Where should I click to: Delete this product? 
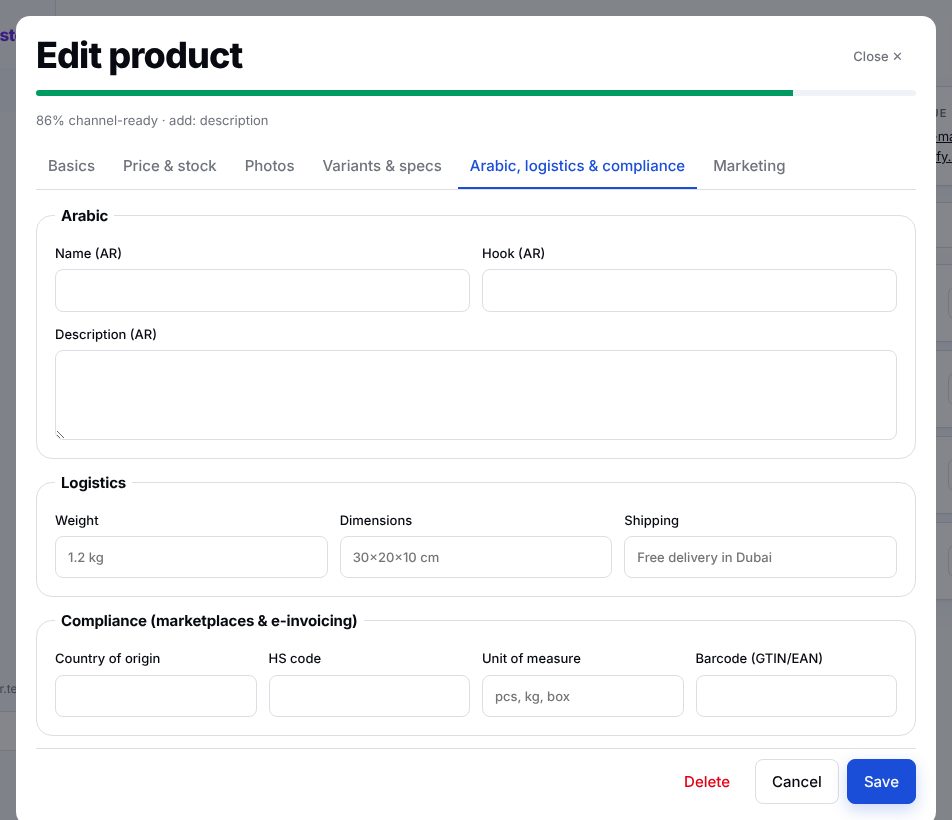click(x=707, y=782)
